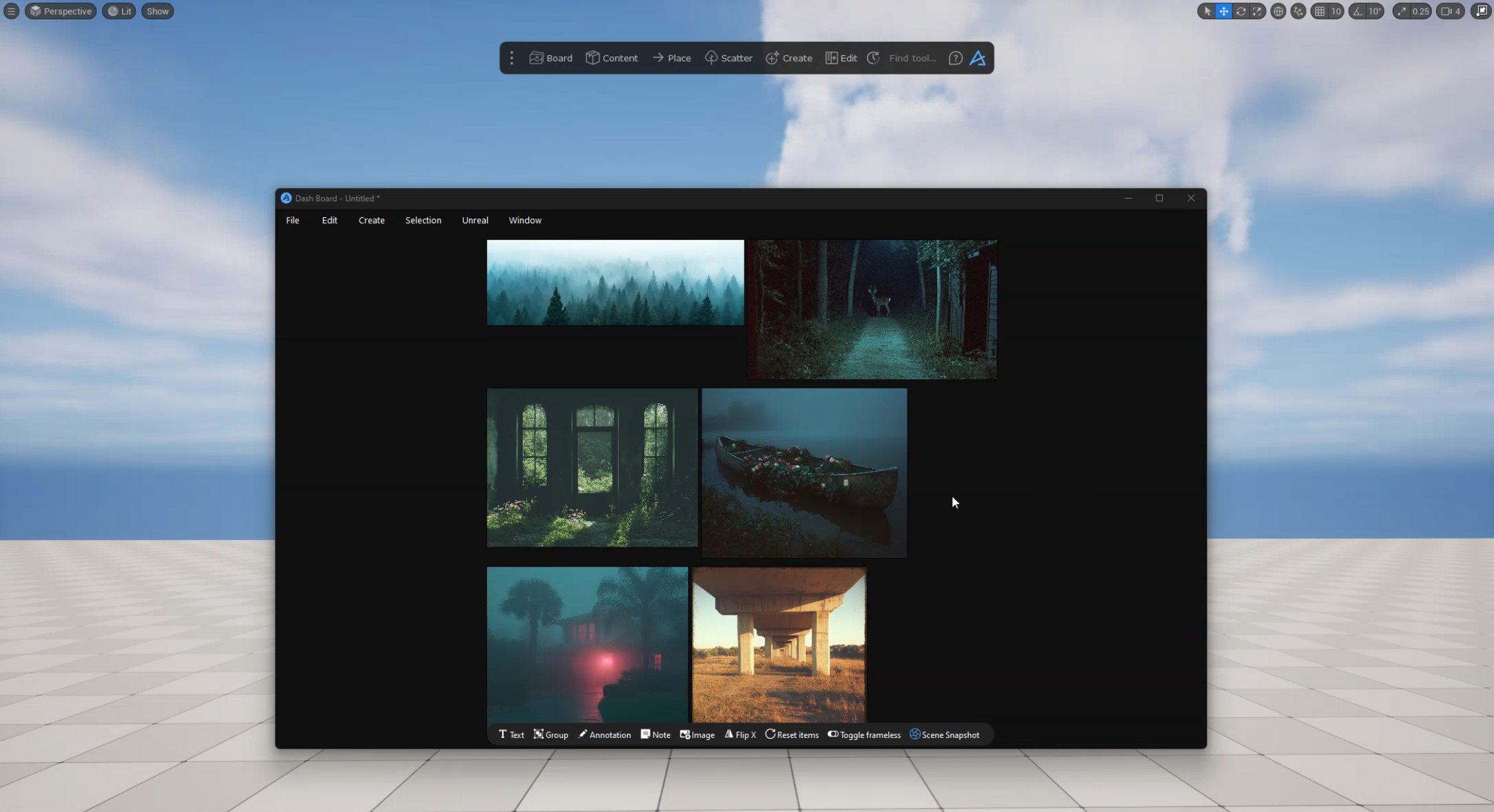Click the Dash logo icon in toolbar
This screenshot has width=1494, height=812.
pyautogui.click(x=978, y=58)
